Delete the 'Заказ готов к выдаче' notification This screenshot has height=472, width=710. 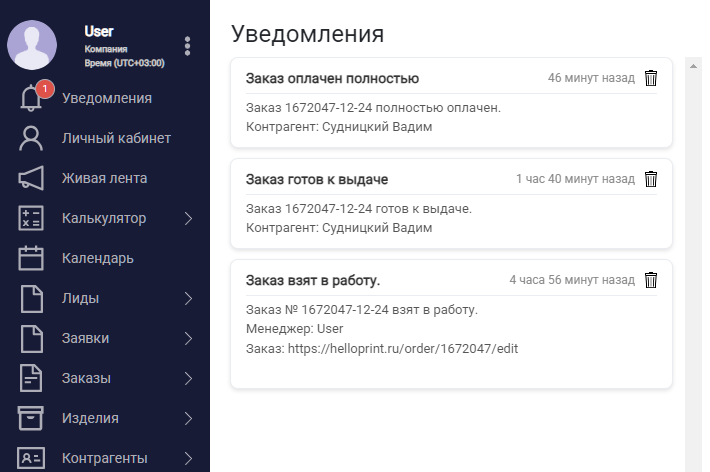click(651, 179)
